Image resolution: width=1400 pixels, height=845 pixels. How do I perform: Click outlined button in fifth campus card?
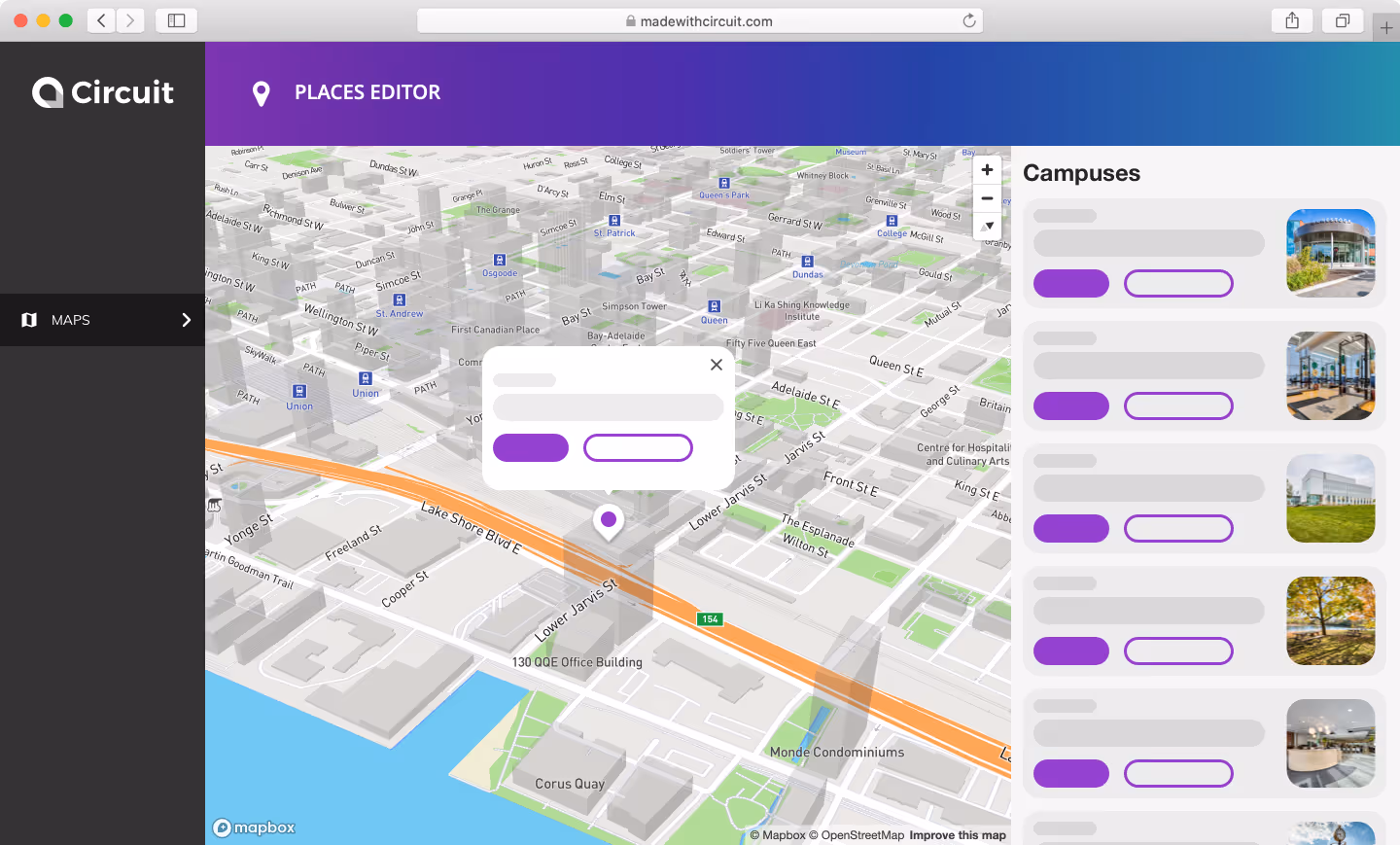click(x=1178, y=773)
